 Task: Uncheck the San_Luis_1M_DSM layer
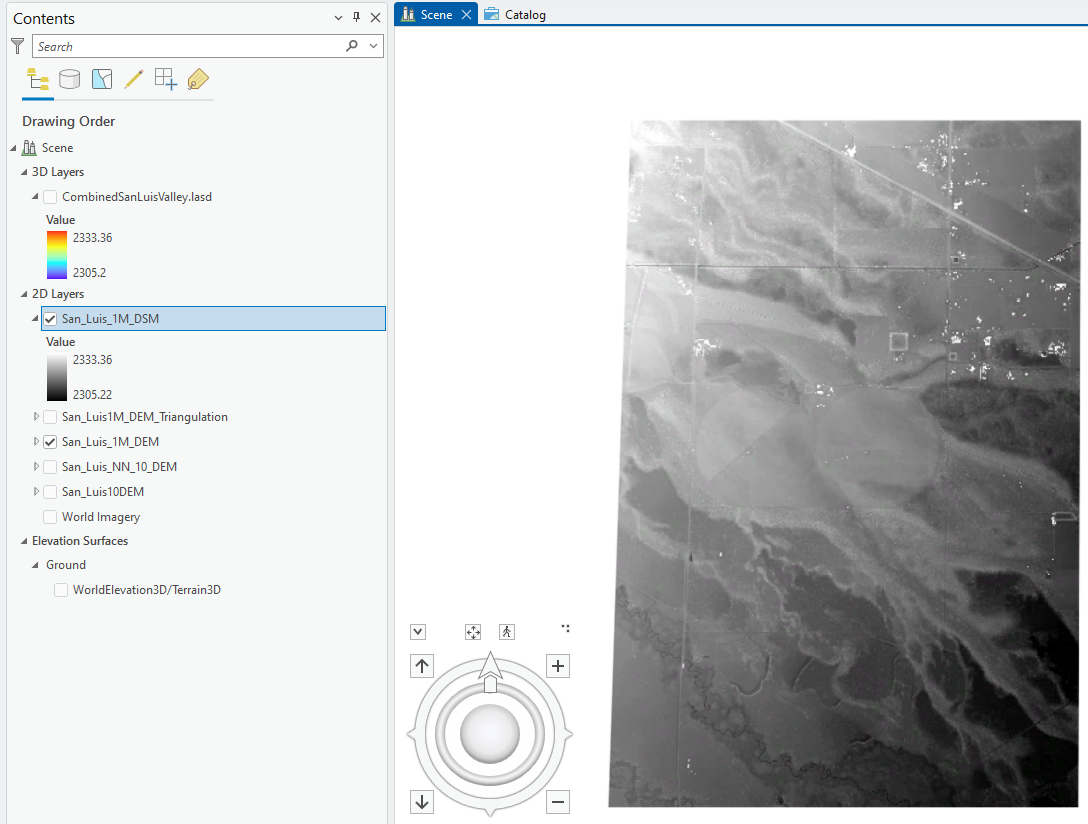tap(50, 319)
